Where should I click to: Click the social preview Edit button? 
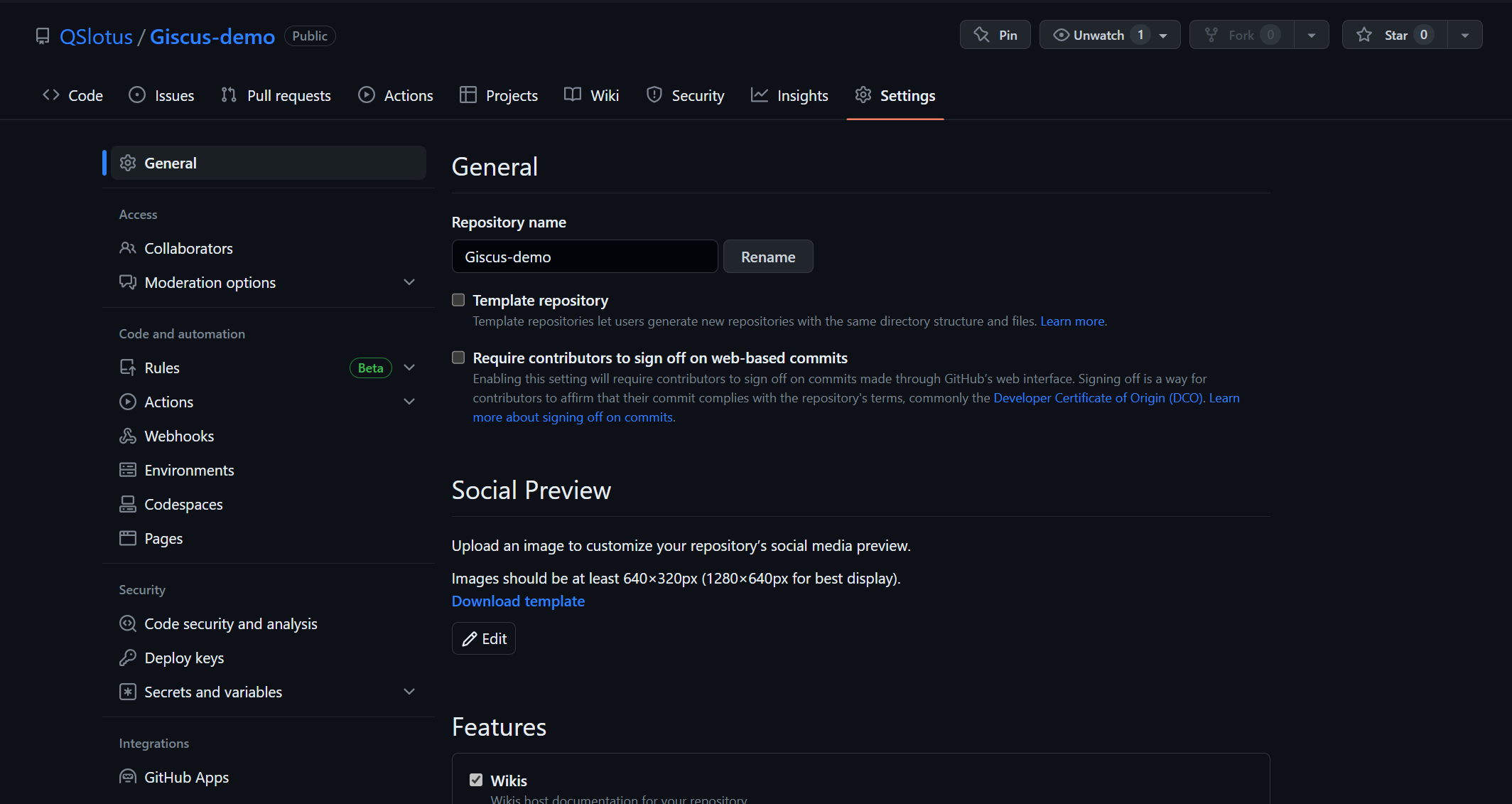click(x=484, y=638)
